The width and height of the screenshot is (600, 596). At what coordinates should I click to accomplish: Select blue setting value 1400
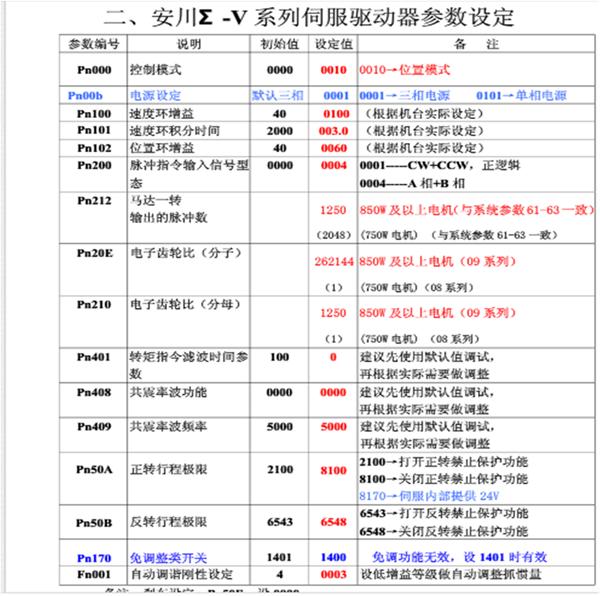[x=333, y=557]
